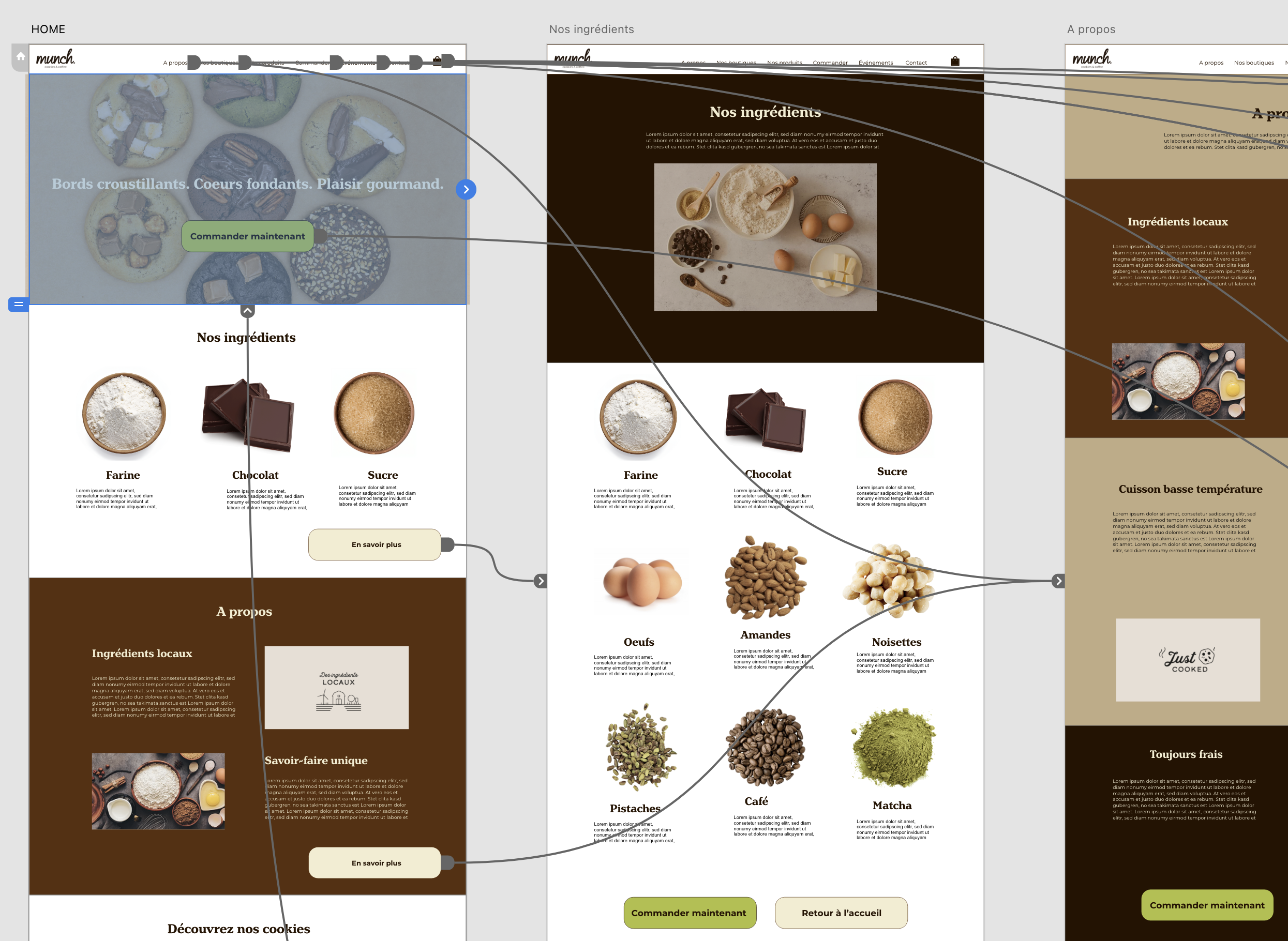This screenshot has height=941, width=1288.
Task: Click the wire handle beside hero Commander maintenant button
Action: point(321,236)
